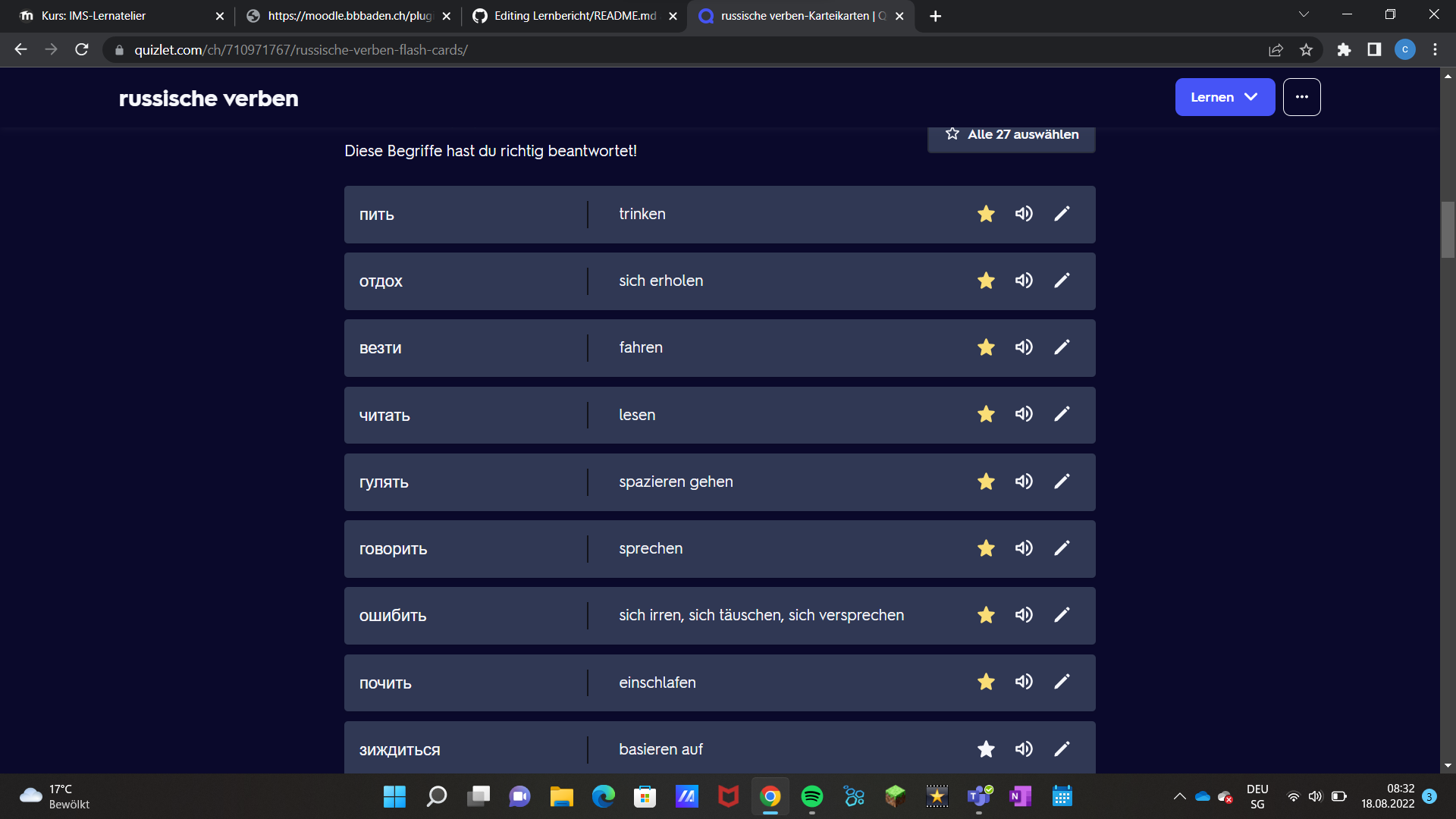Viewport: 1456px width, 819px height.
Task: Play pronunciation for the читать card
Action: tap(1024, 414)
